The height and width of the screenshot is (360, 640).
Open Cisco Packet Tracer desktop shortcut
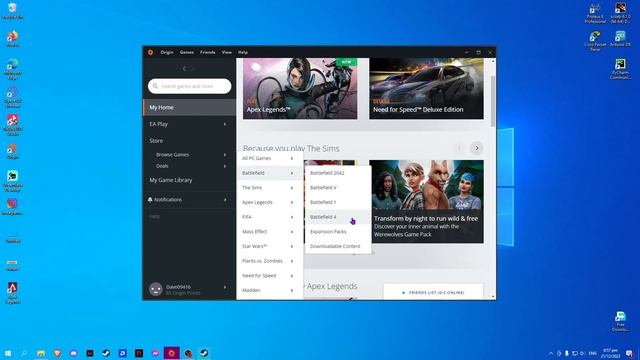pyautogui.click(x=595, y=41)
